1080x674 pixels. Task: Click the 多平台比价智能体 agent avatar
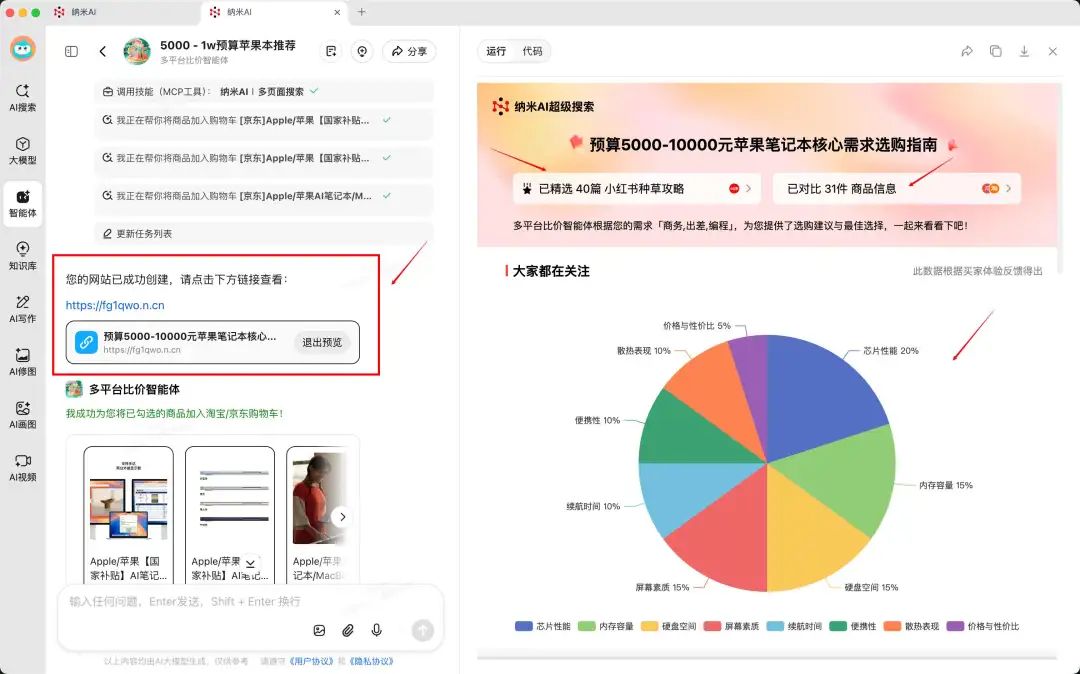pyautogui.click(x=74, y=390)
